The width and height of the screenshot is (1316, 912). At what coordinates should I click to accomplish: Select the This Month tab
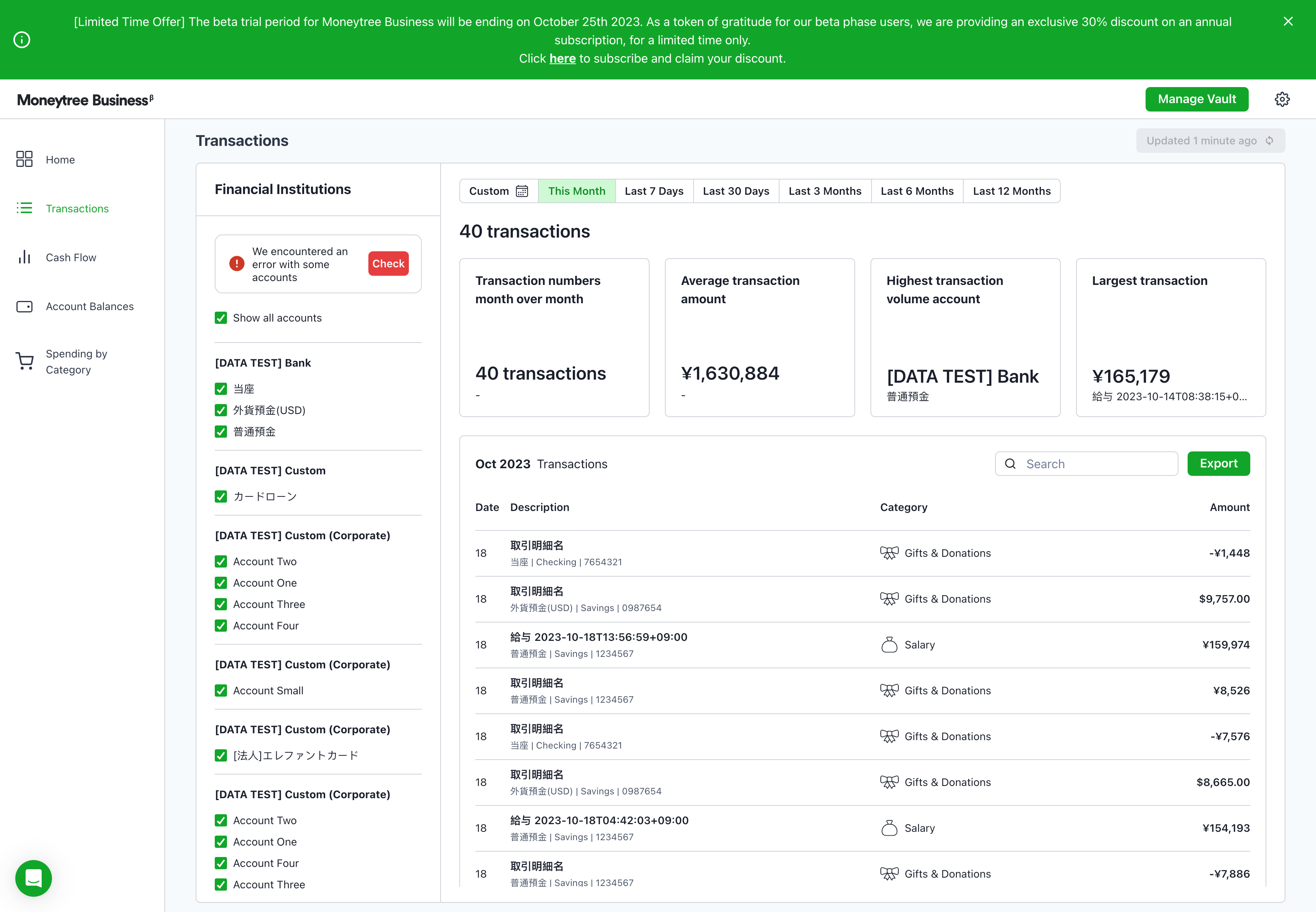[x=576, y=191]
